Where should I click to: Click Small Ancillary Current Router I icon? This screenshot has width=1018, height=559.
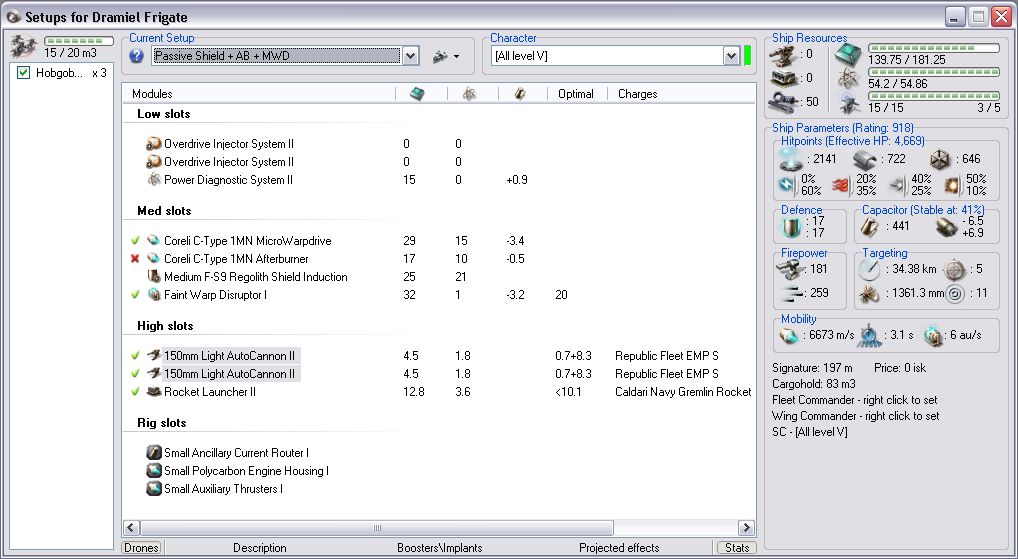click(x=153, y=453)
